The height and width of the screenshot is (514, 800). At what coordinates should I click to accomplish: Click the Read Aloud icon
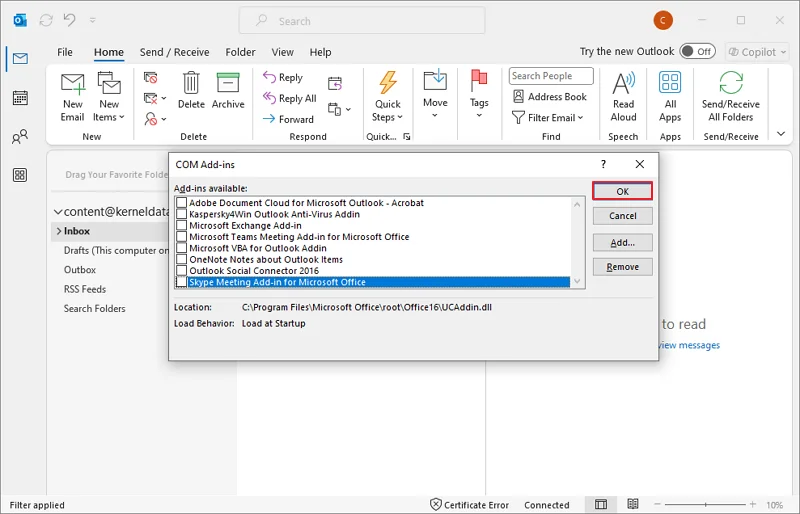(x=623, y=83)
